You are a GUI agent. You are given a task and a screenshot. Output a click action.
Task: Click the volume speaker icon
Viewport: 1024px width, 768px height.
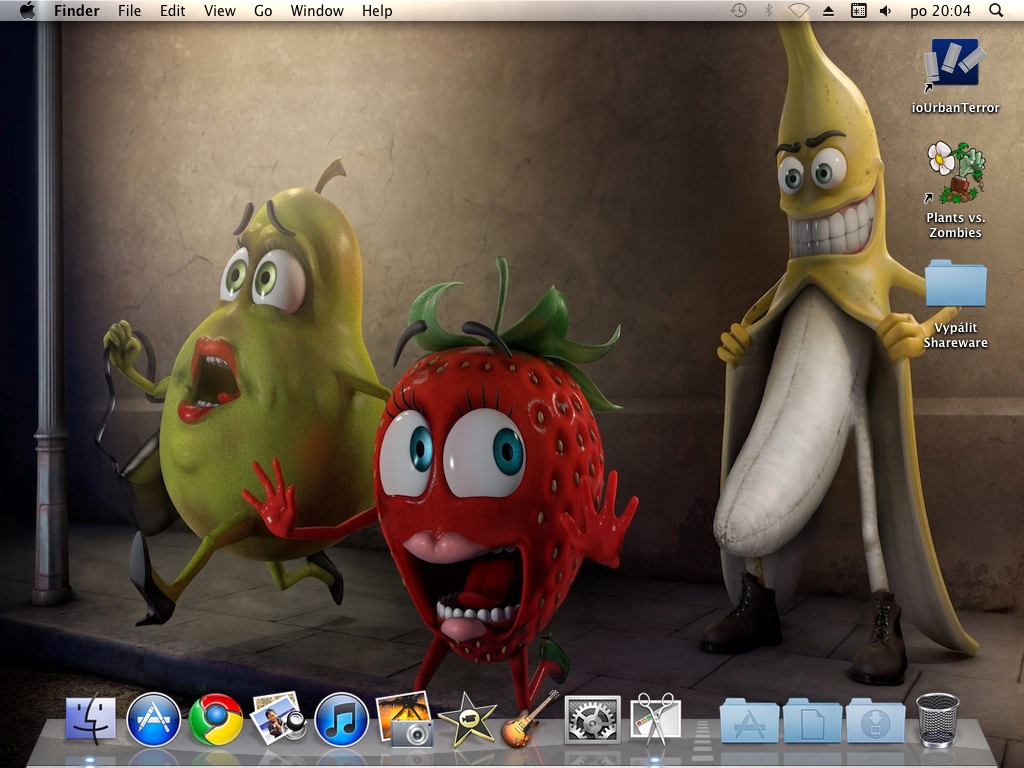(x=886, y=10)
